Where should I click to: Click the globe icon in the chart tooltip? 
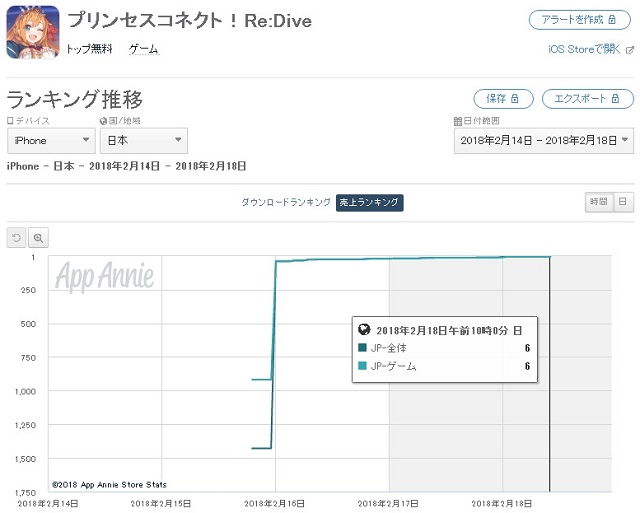click(x=363, y=329)
